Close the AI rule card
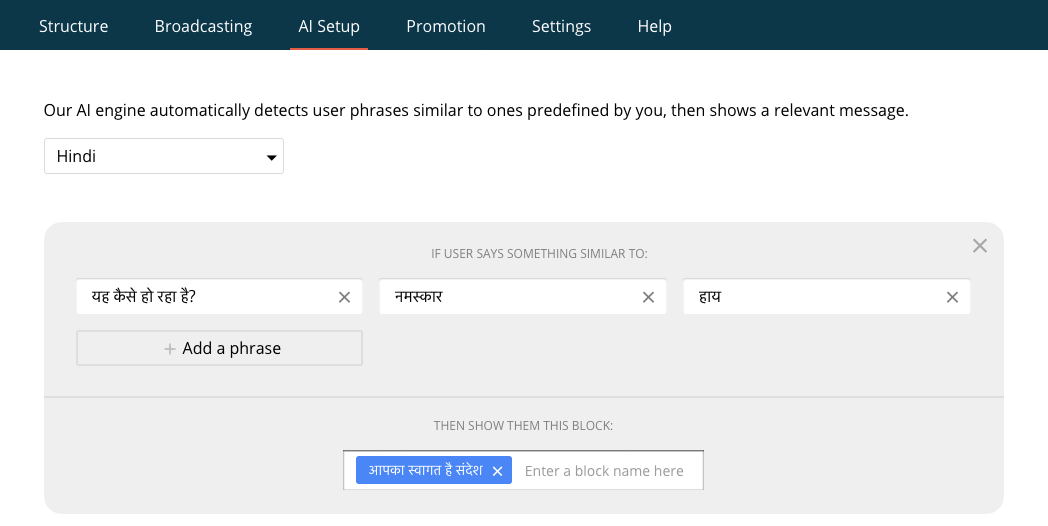Viewport: 1048px width, 526px height. click(980, 246)
